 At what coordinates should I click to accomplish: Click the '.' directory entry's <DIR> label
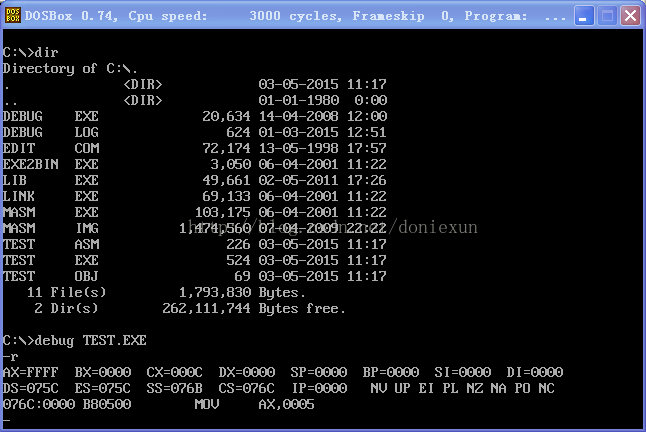click(143, 84)
